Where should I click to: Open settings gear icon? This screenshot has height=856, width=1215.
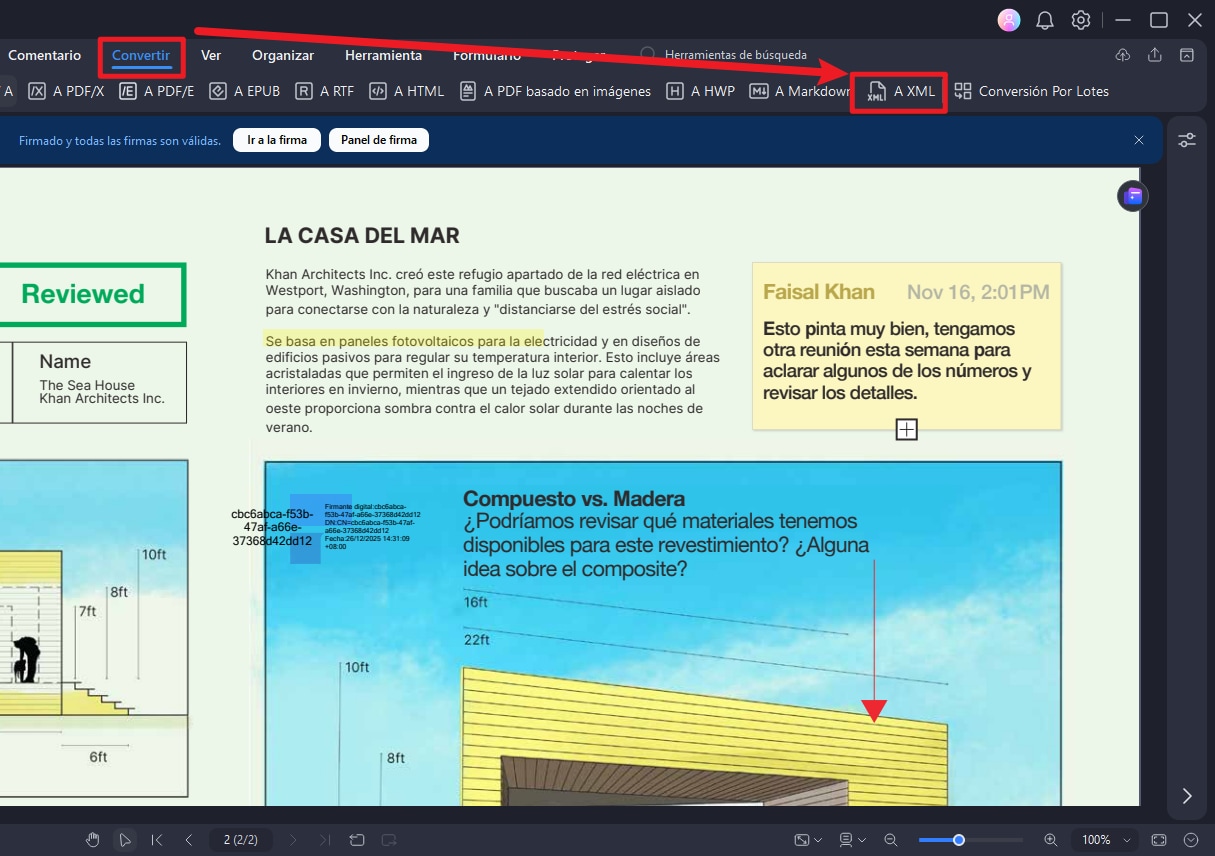tap(1081, 20)
